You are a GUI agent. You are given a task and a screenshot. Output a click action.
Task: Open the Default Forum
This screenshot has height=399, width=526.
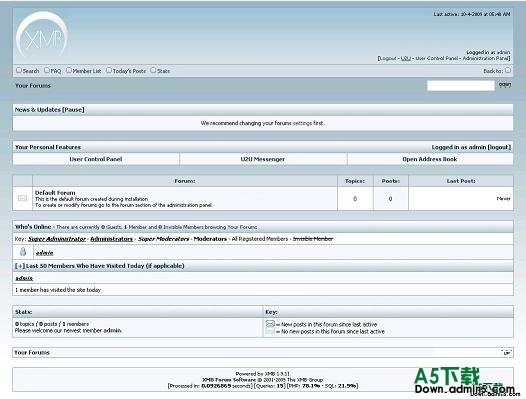55,193
